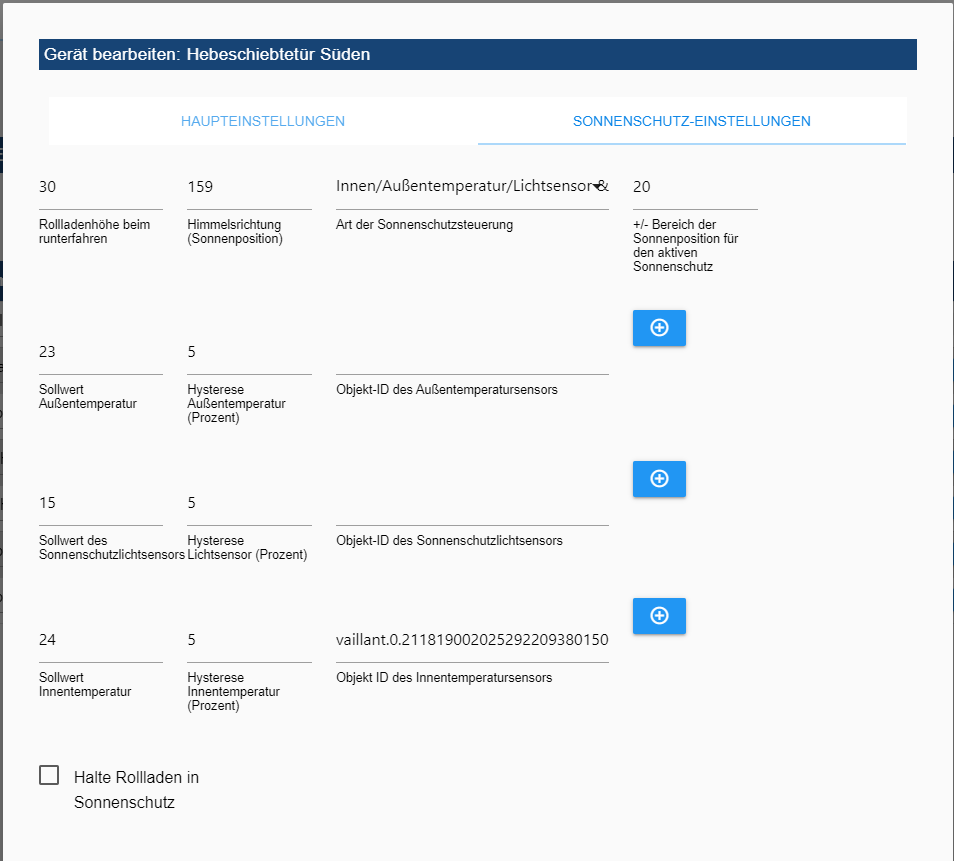954x861 pixels.
Task: Switch to the Haupteinstellungen tab
Action: [263, 121]
